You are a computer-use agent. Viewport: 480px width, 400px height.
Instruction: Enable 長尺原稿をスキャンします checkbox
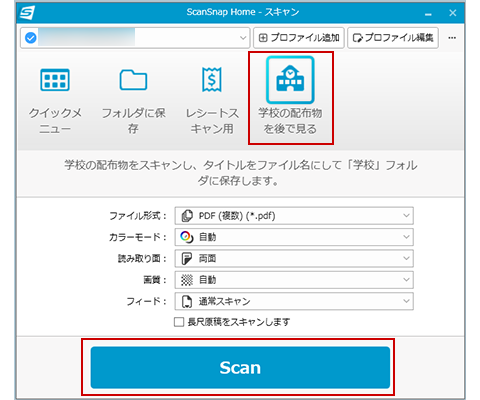click(x=179, y=322)
